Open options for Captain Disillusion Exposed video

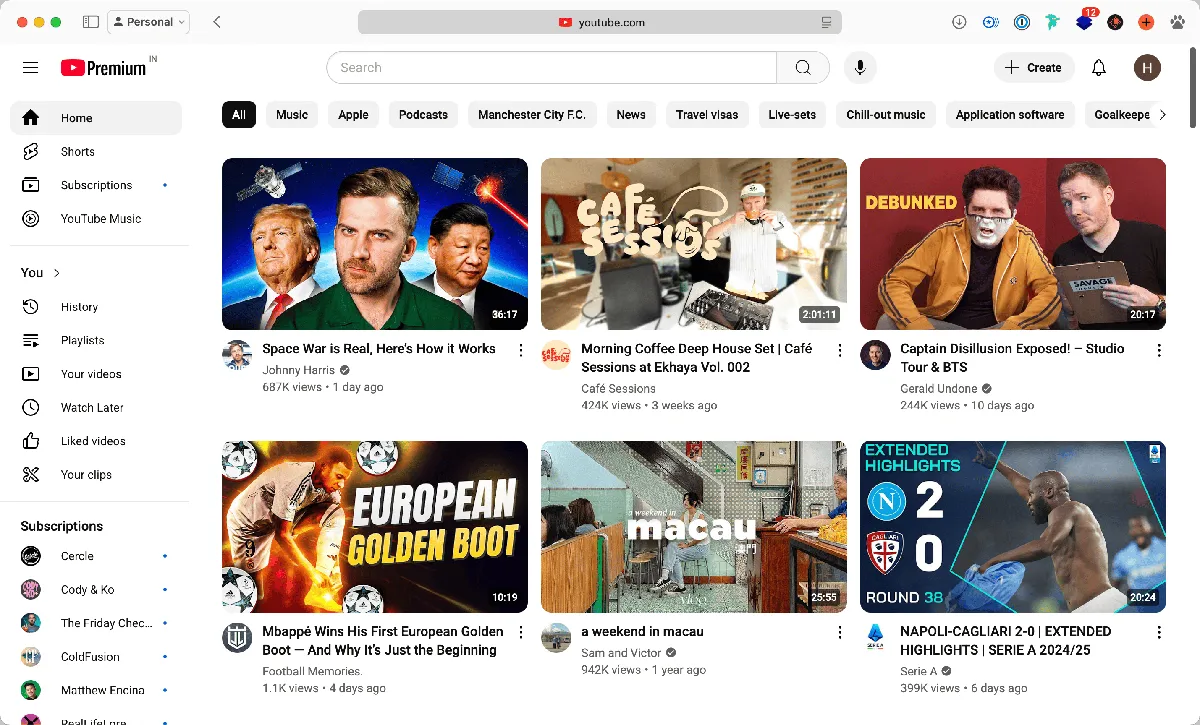tap(1159, 350)
